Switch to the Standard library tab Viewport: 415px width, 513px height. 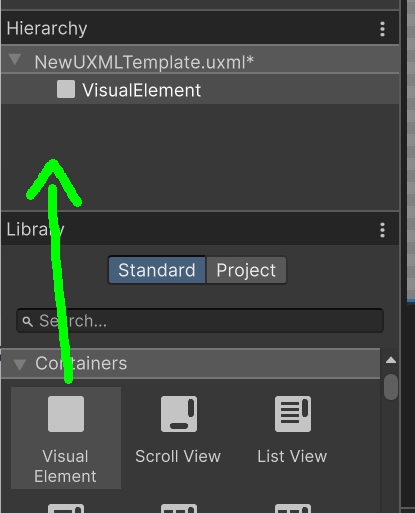pyautogui.click(x=157, y=270)
